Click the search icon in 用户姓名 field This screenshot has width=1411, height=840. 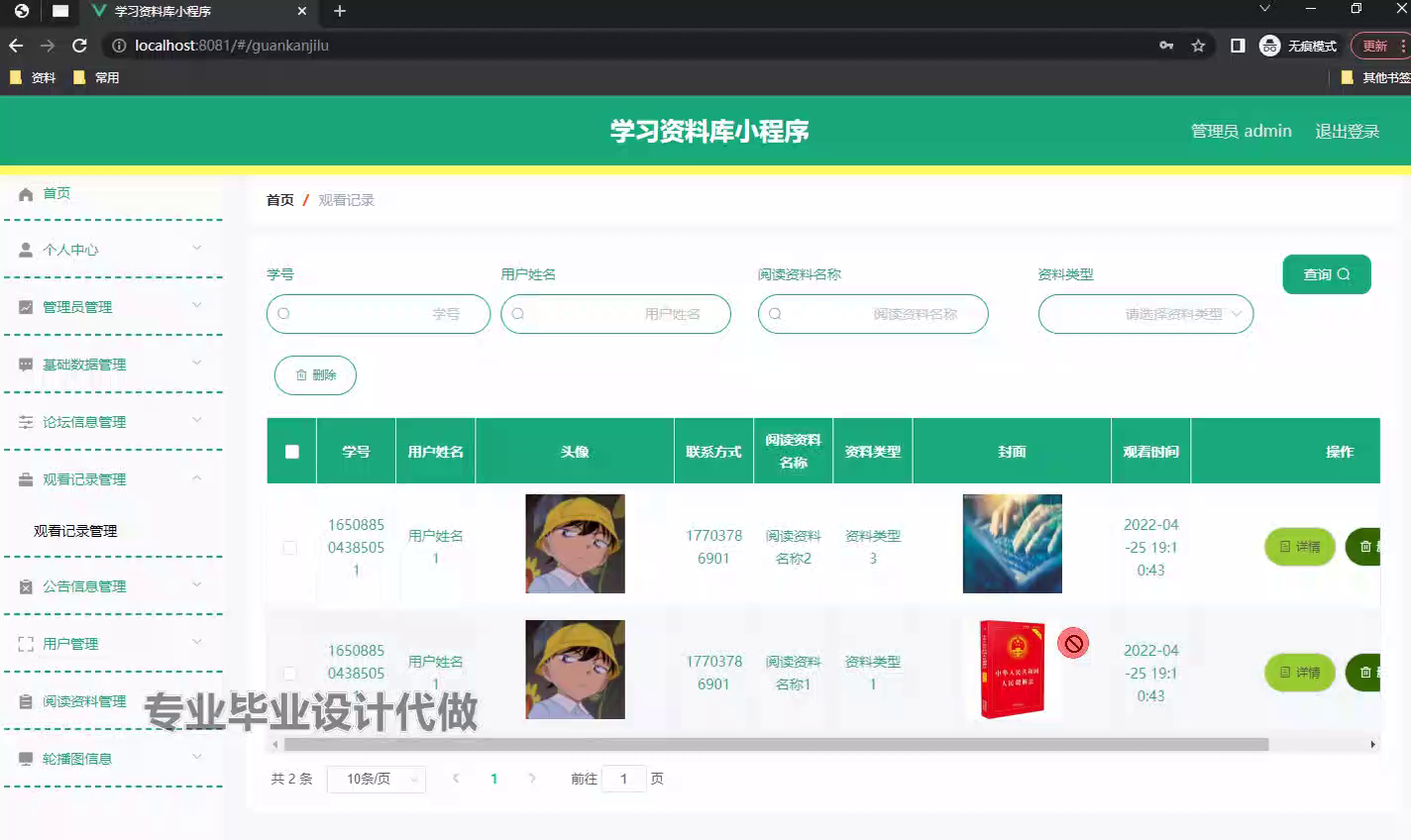[x=517, y=314]
